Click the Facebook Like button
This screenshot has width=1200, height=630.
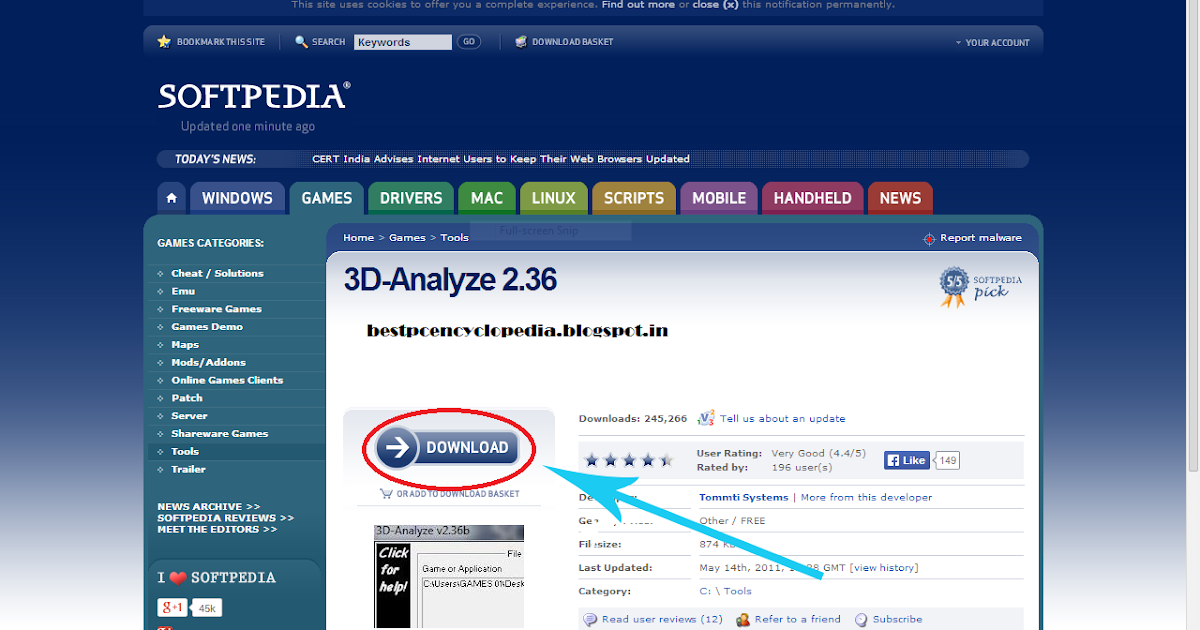907,461
